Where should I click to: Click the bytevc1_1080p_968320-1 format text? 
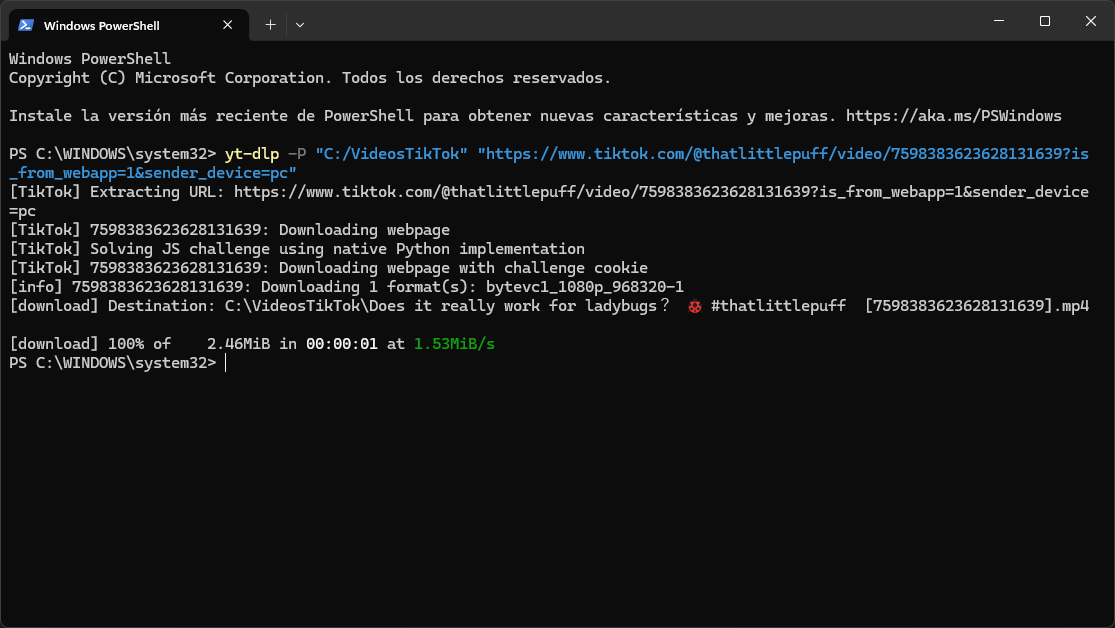585,287
